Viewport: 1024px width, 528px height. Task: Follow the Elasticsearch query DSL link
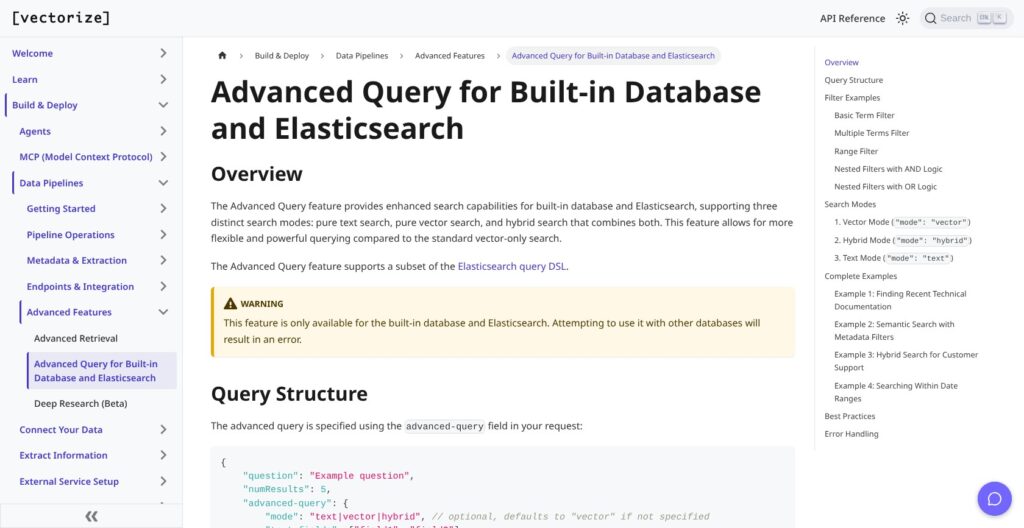point(512,266)
